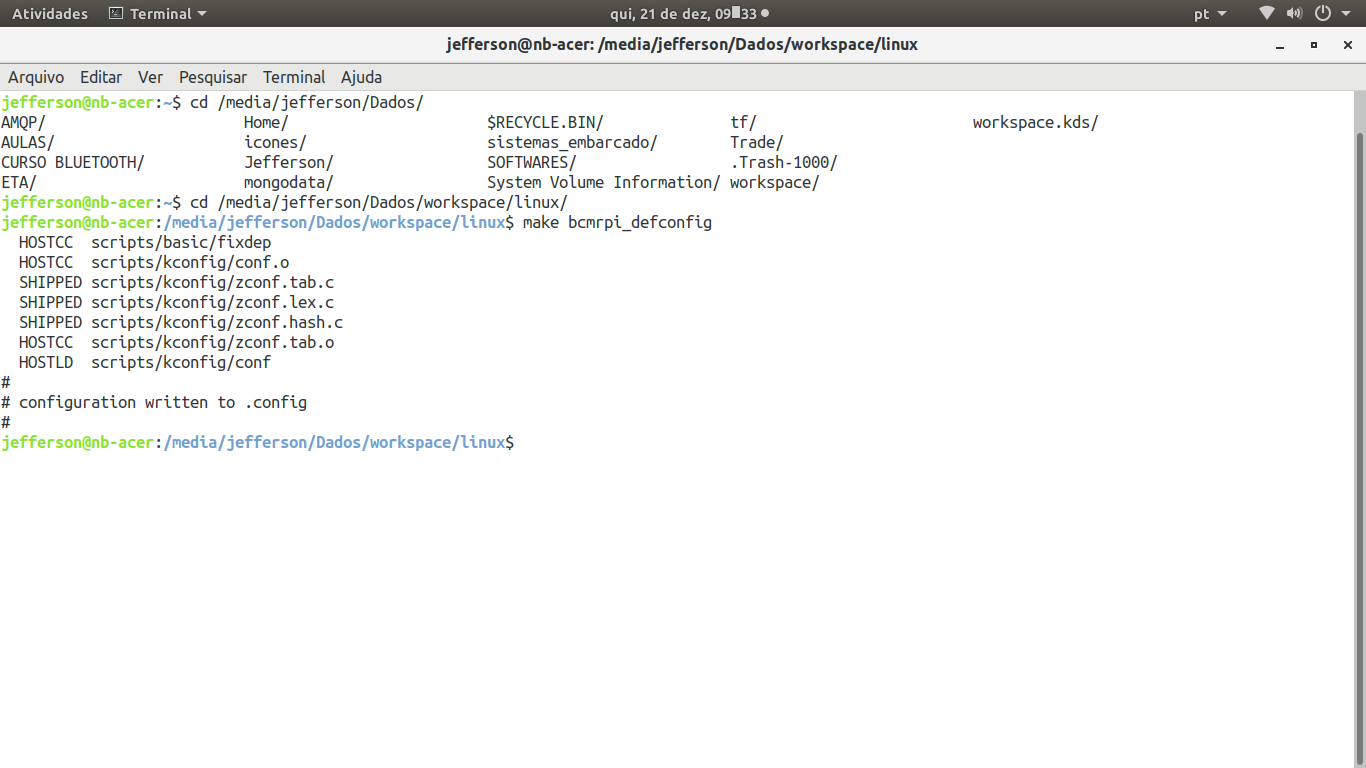
Task: Click the workspace/ entry in last listing row
Action: tap(775, 182)
